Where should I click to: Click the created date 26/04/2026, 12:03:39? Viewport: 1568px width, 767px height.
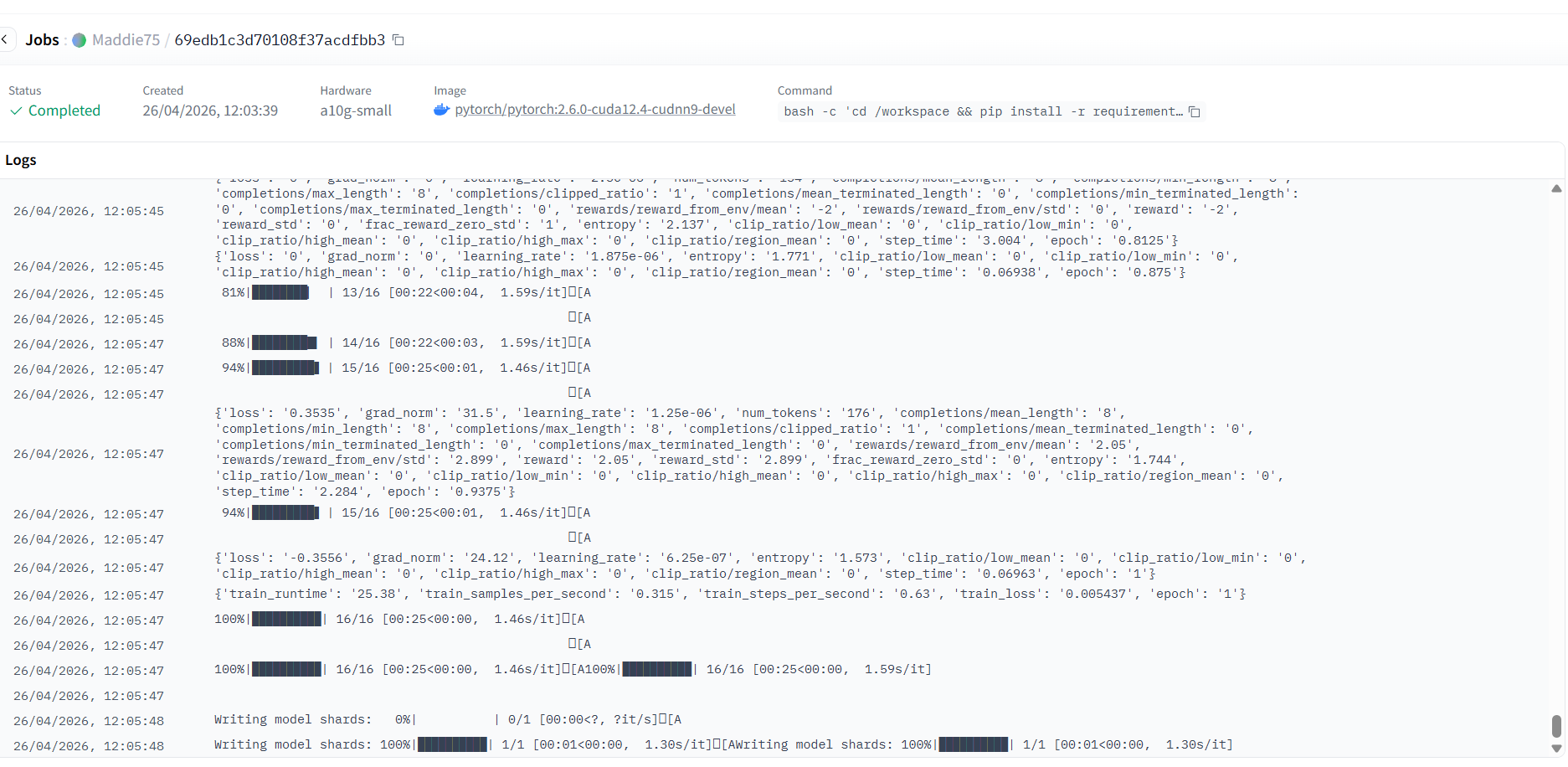point(210,111)
